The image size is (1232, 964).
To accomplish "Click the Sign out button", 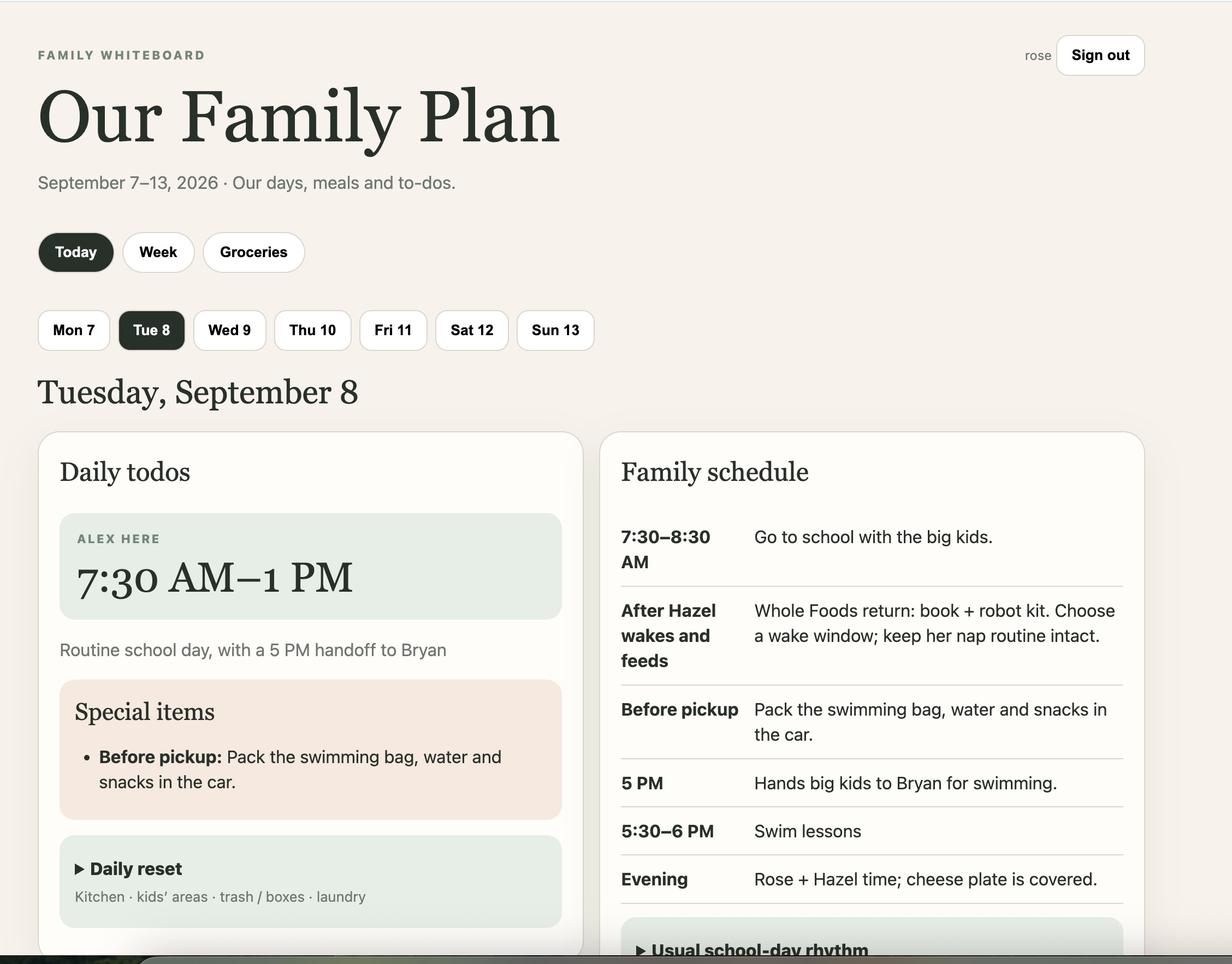I will pyautogui.click(x=1100, y=55).
